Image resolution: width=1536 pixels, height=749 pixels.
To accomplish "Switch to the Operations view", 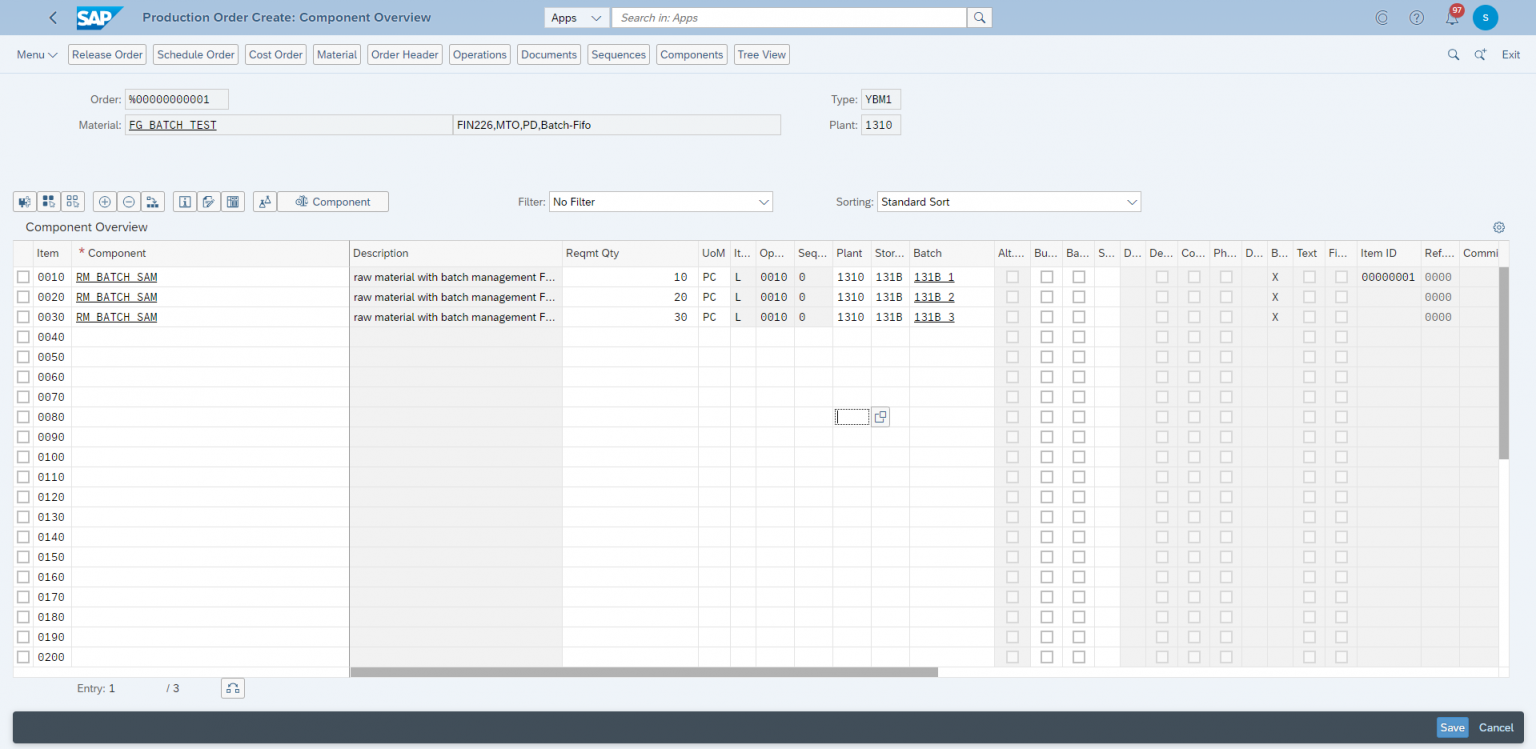I will 479,54.
